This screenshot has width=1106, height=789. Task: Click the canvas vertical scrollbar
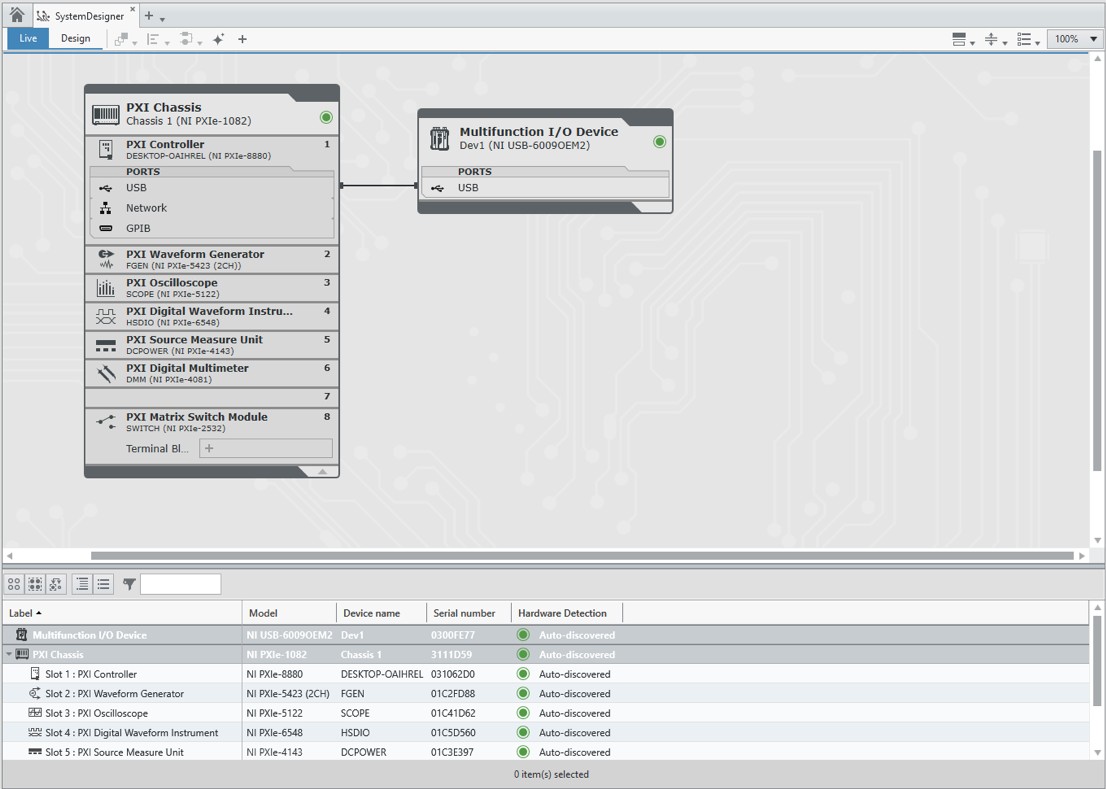click(x=1097, y=310)
